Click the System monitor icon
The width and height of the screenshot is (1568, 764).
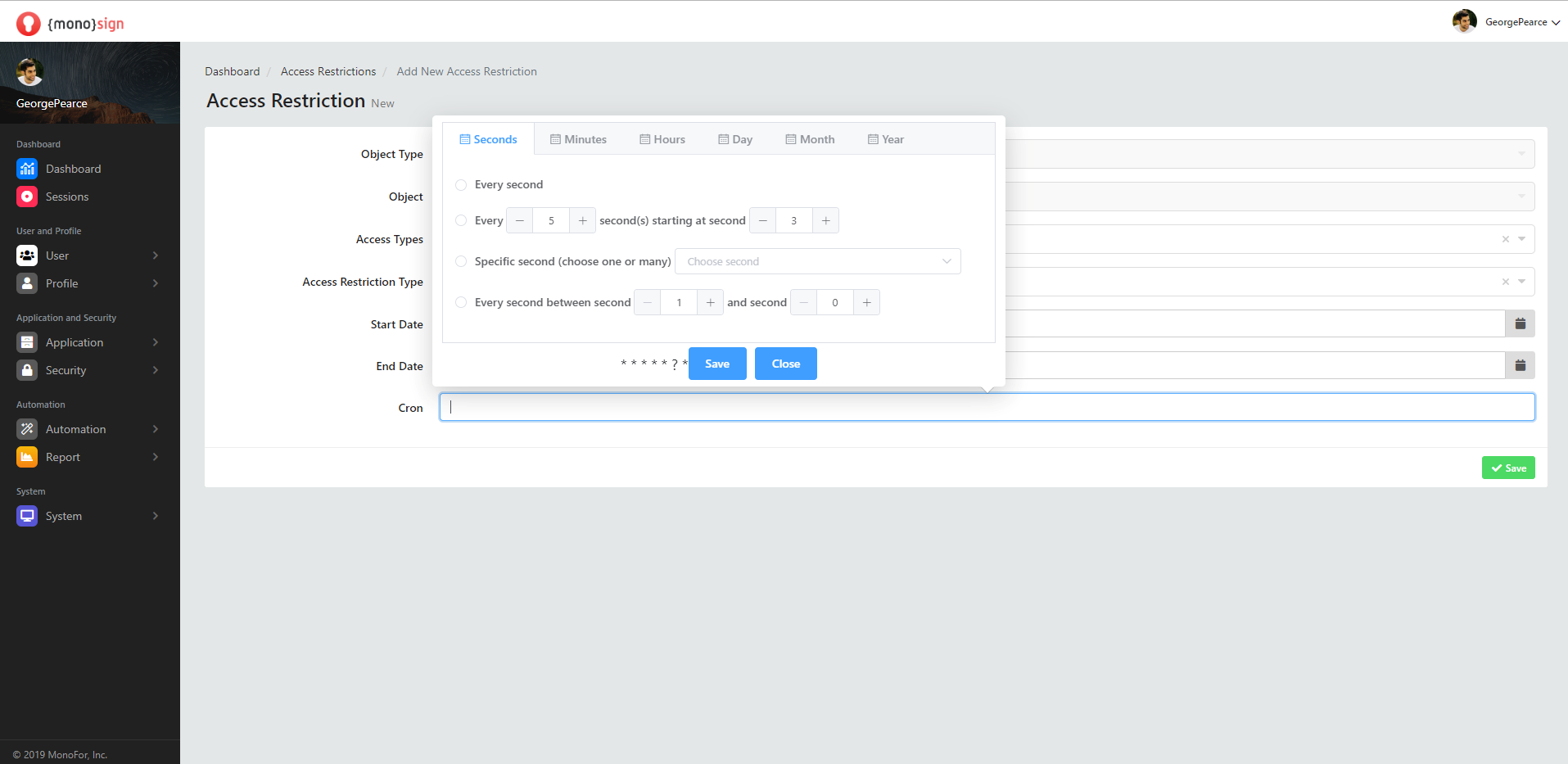tap(27, 516)
